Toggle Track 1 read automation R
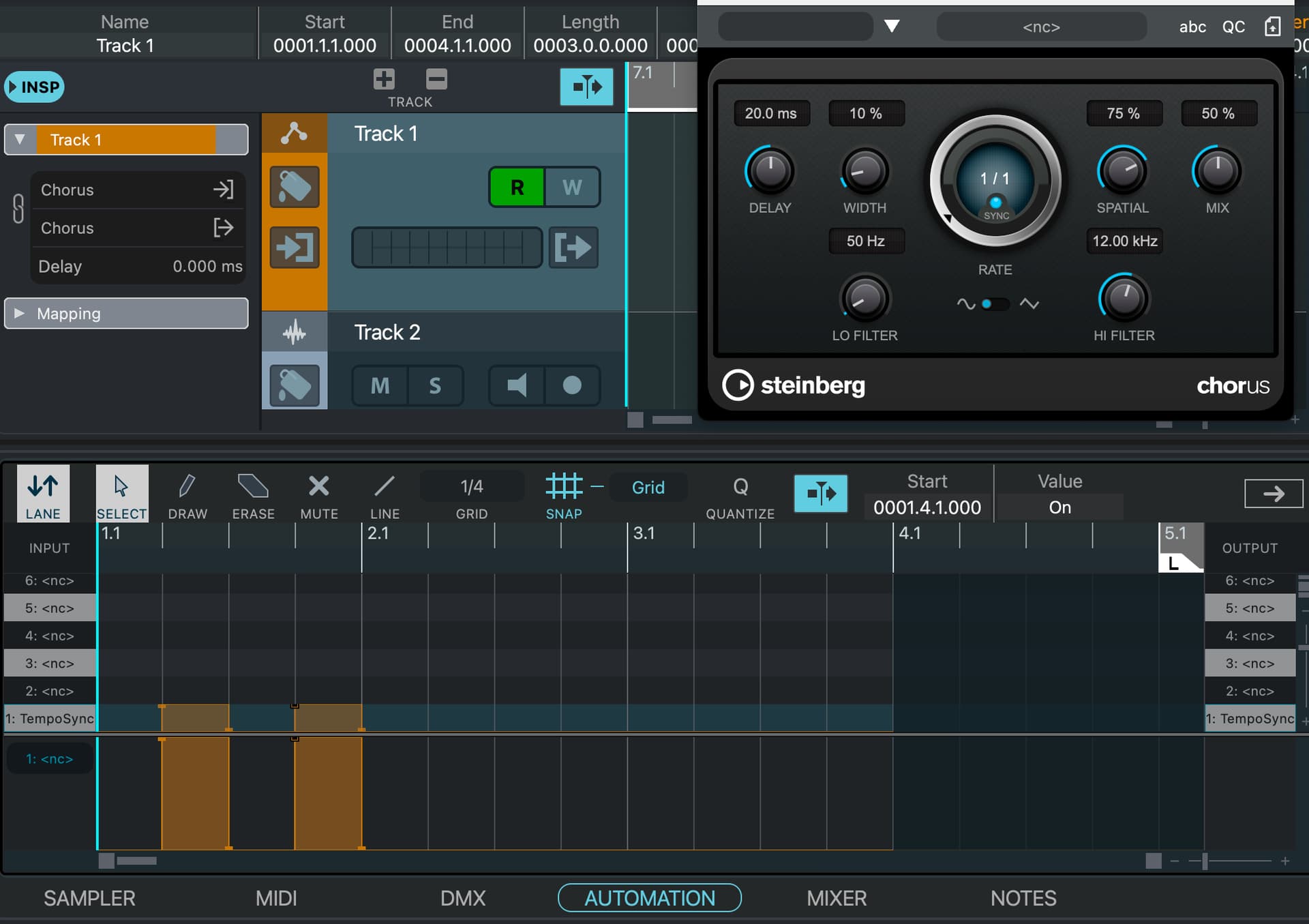The height and width of the screenshot is (924, 1309). tap(517, 187)
